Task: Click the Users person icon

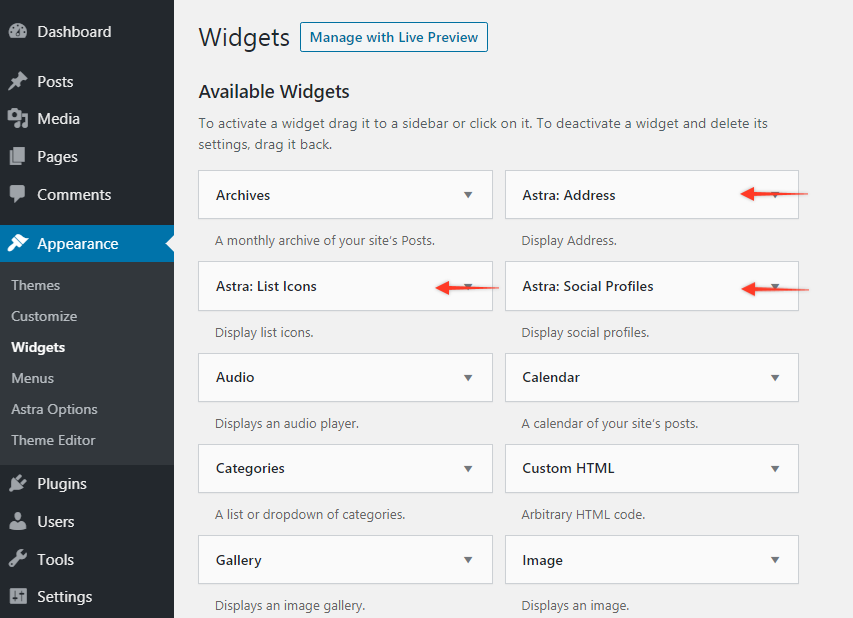Action: tap(17, 522)
